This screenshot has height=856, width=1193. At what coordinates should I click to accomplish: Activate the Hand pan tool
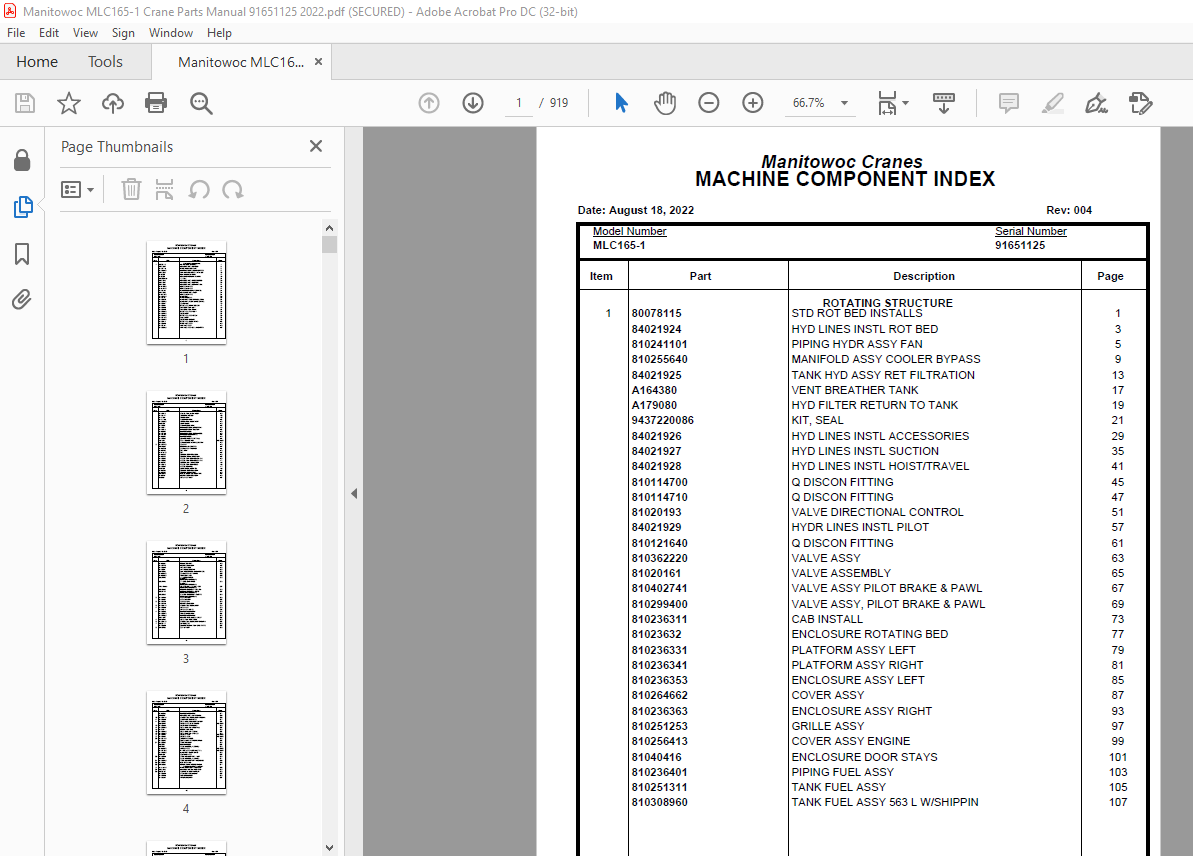(665, 103)
